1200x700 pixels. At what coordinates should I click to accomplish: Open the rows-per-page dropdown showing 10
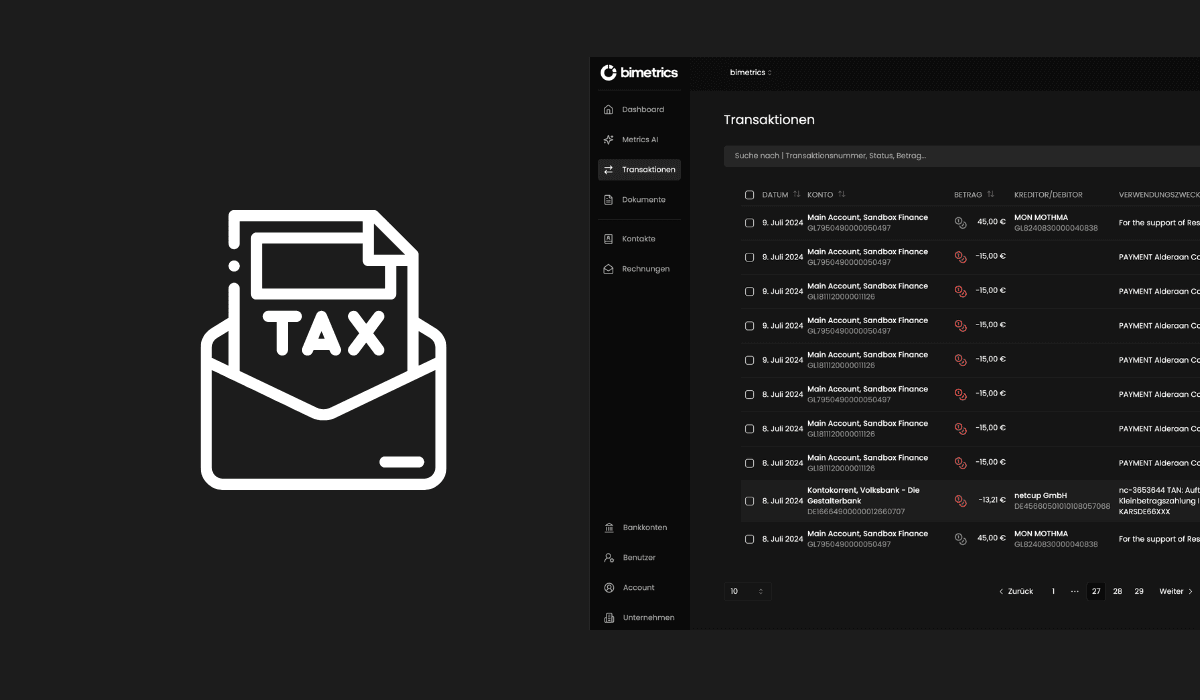(747, 592)
